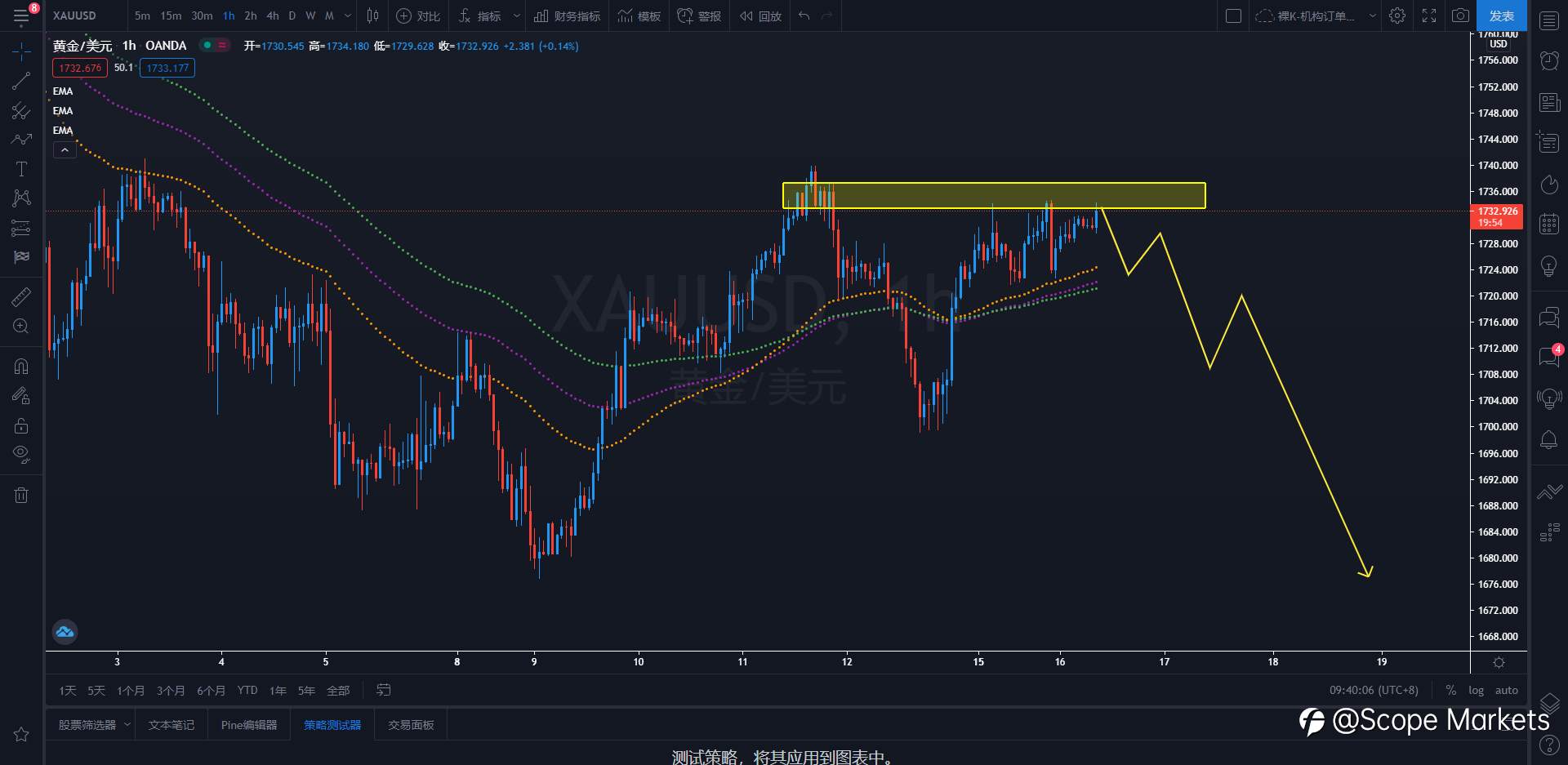The height and width of the screenshot is (765, 1568).
Task: Toggle auto scale mode
Action: pos(1507,691)
